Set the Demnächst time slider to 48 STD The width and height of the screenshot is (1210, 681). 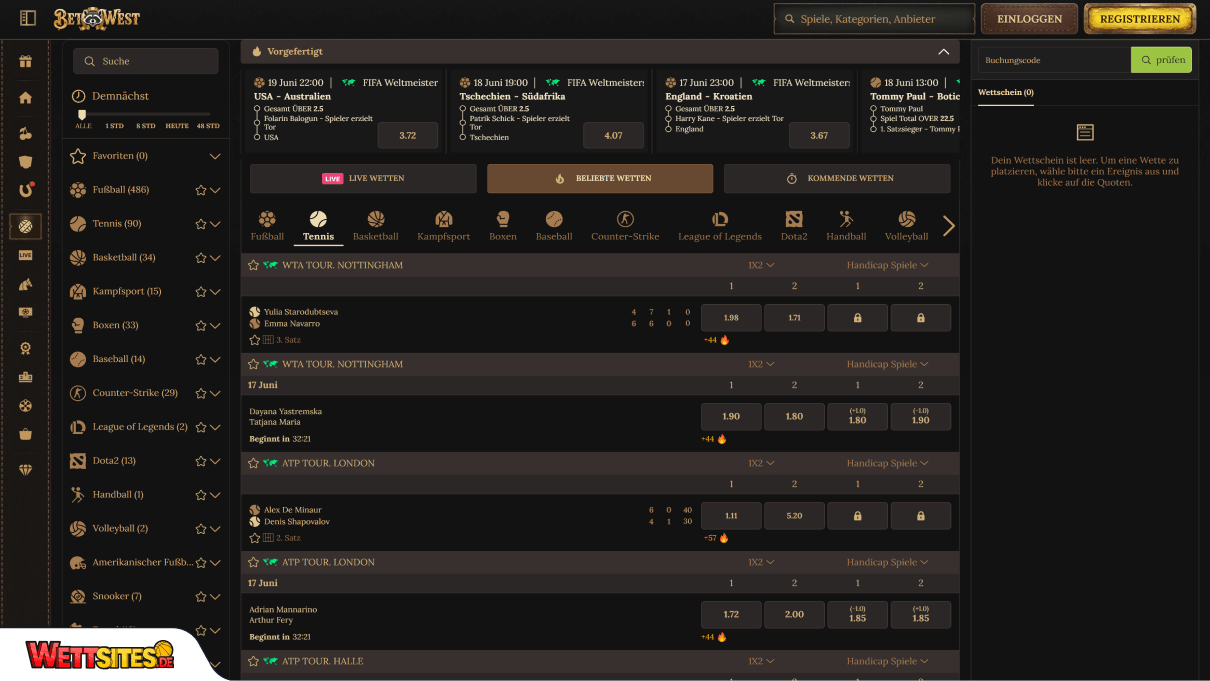pyautogui.click(x=208, y=126)
